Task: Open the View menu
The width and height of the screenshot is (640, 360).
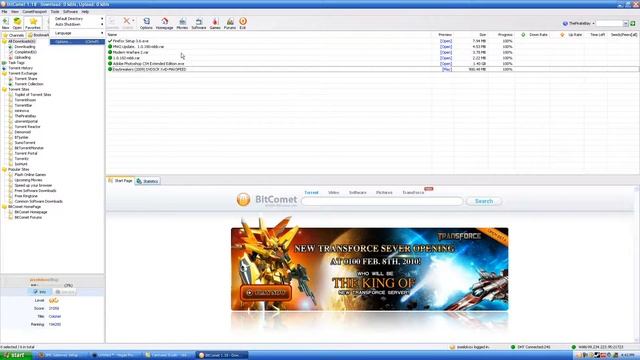Action: [x=15, y=12]
